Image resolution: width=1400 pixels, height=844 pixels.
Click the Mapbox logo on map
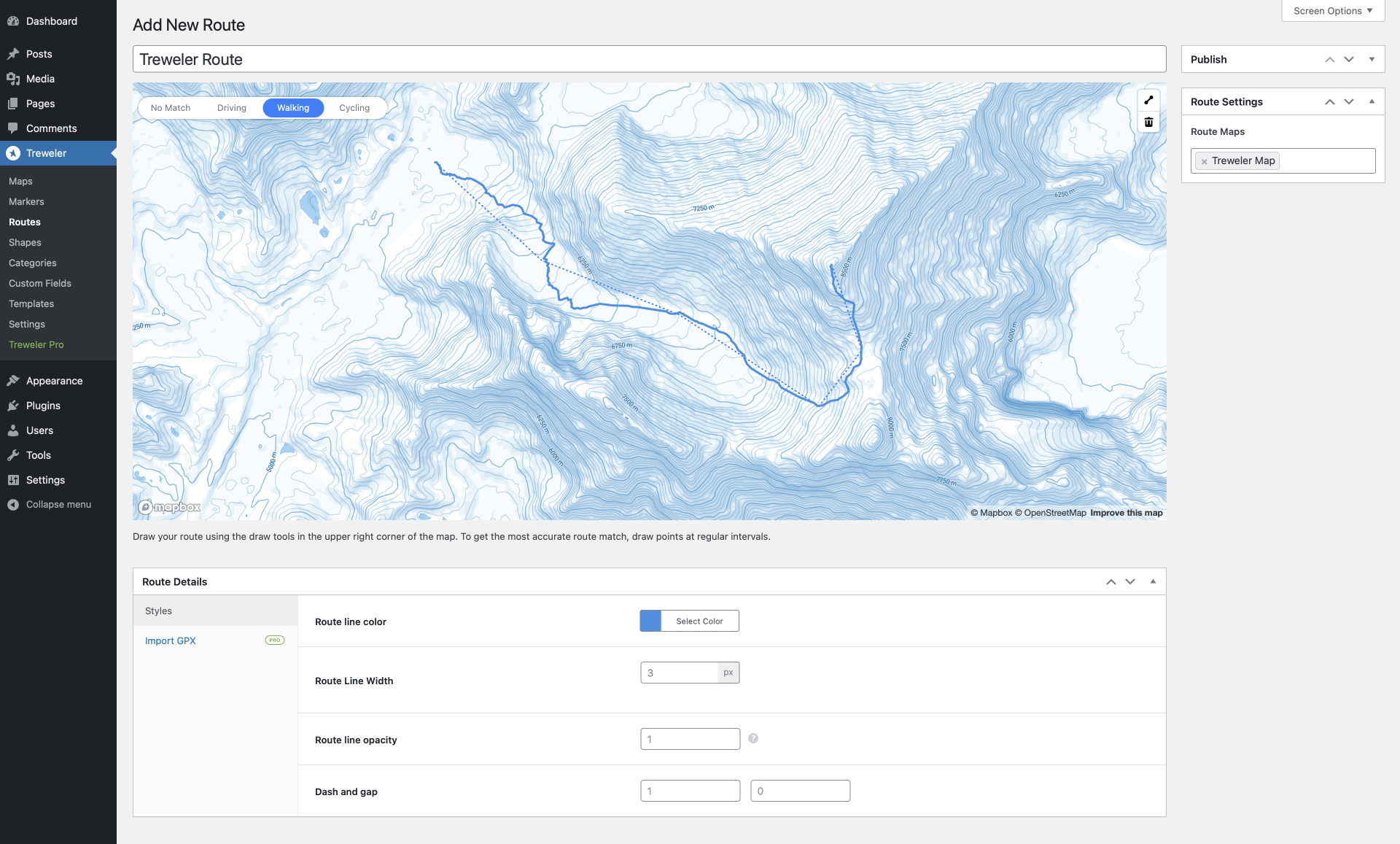tap(170, 507)
